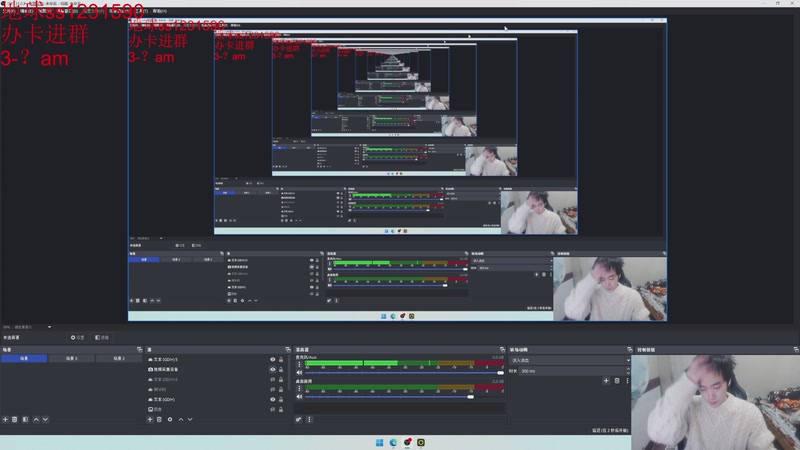Screen dimensions: 800x450
Task: Remove the transition with the trash icon
Action: click(x=617, y=381)
